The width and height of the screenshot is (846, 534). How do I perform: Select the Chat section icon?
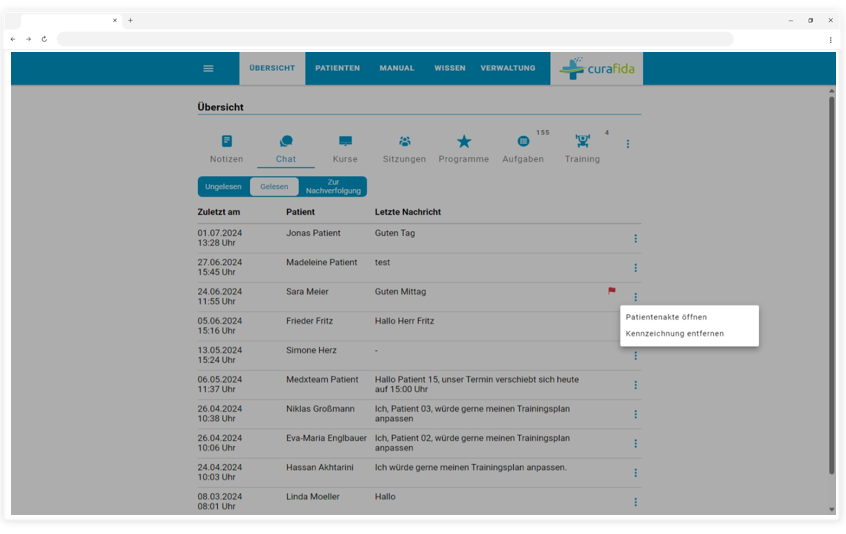pyautogui.click(x=286, y=141)
